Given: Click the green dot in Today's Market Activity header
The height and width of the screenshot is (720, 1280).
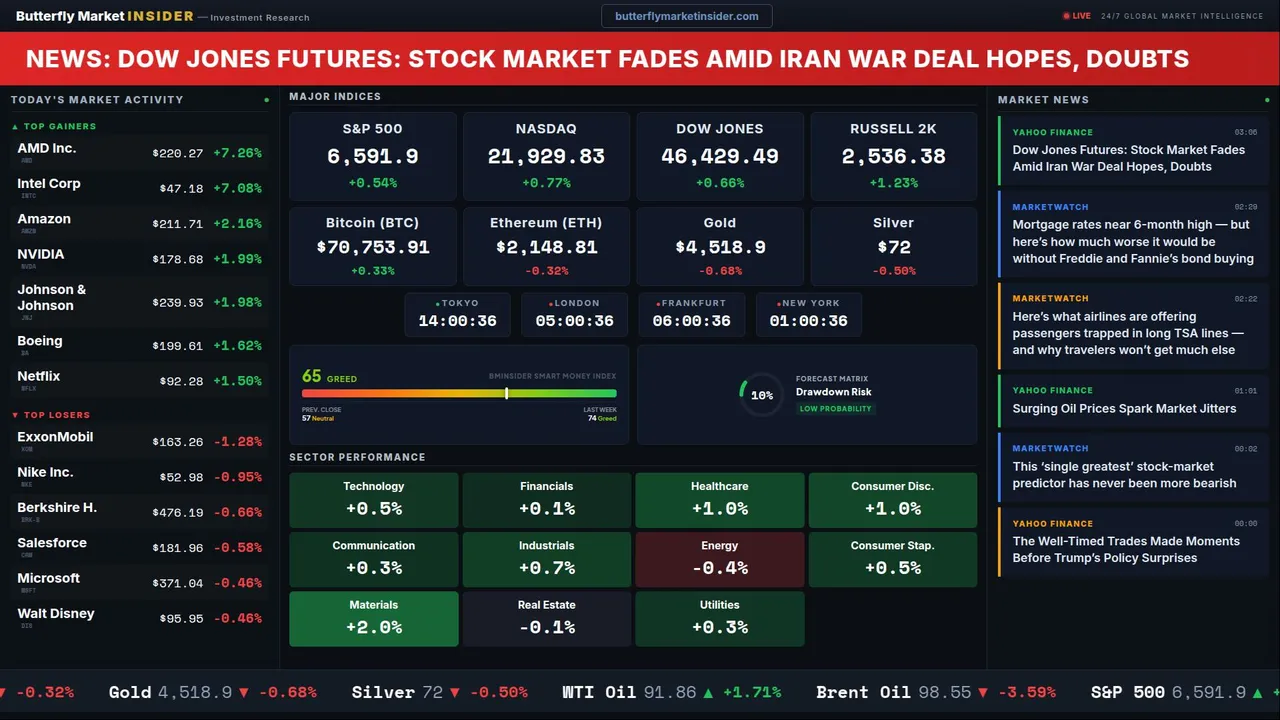Looking at the screenshot, I should tap(266, 100).
